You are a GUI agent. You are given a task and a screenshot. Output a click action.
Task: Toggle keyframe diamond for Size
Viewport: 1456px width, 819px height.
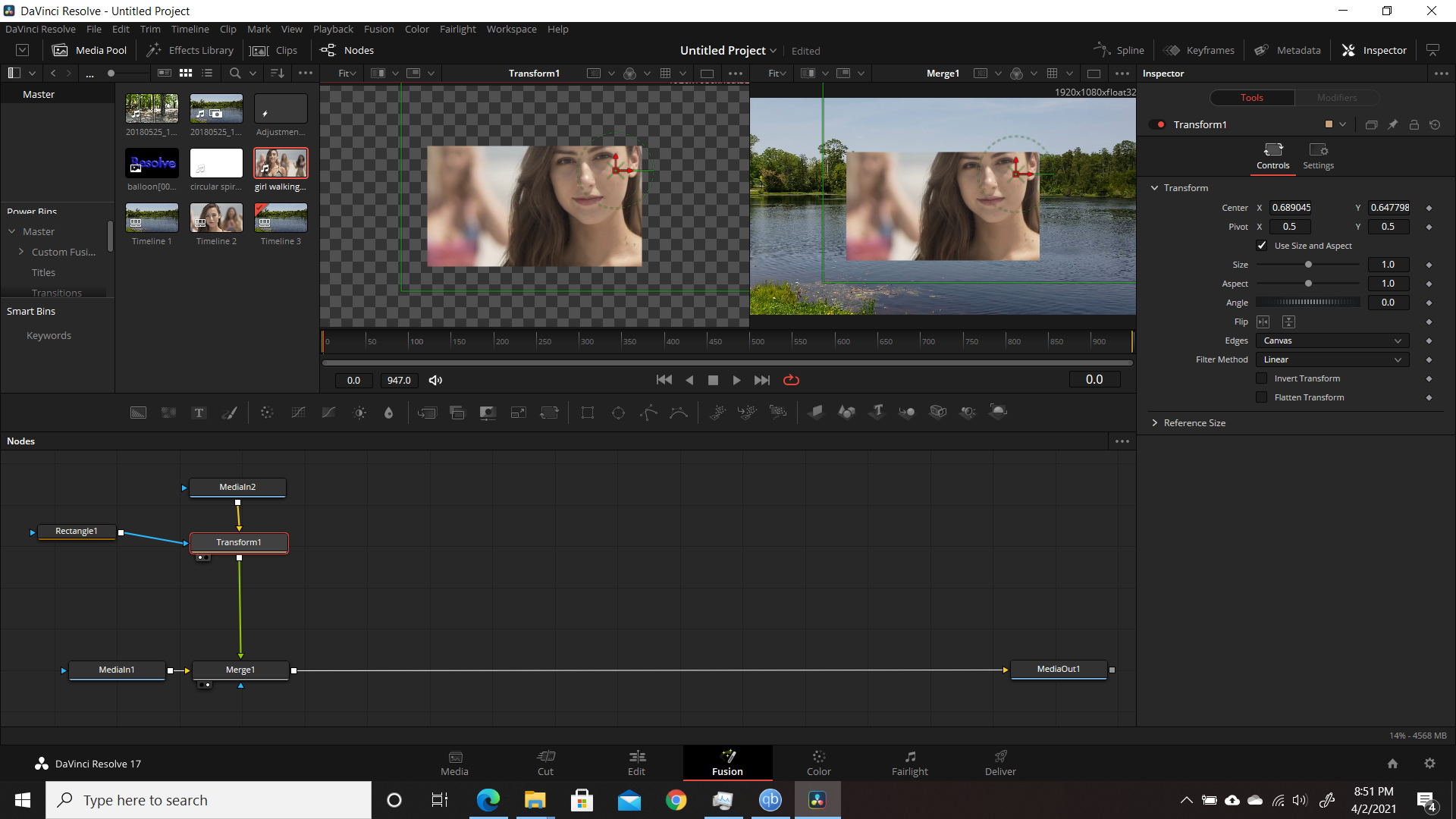pyautogui.click(x=1429, y=265)
